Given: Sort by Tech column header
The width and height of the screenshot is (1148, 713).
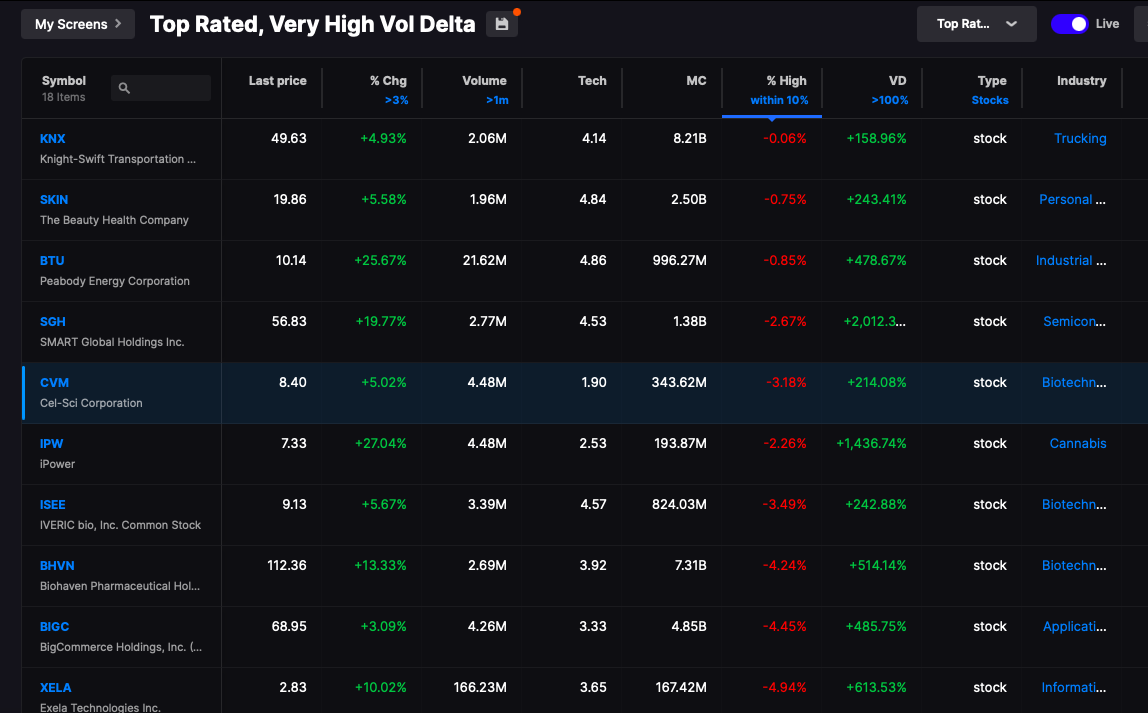Looking at the screenshot, I should click(592, 81).
